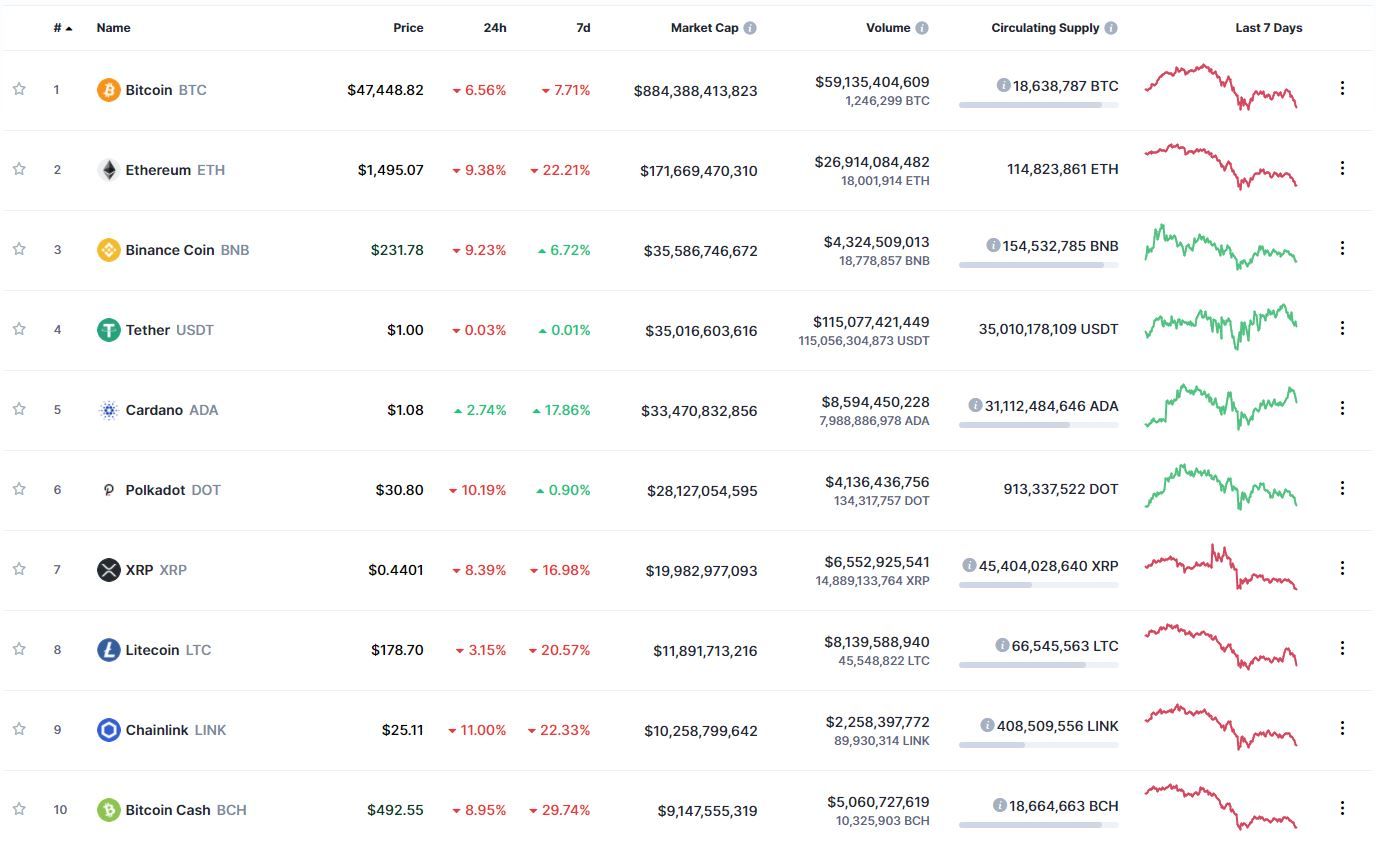Open the Bitcoin Cash row three-dot menu
Screen dimensions: 1376x845
pos(1342,808)
